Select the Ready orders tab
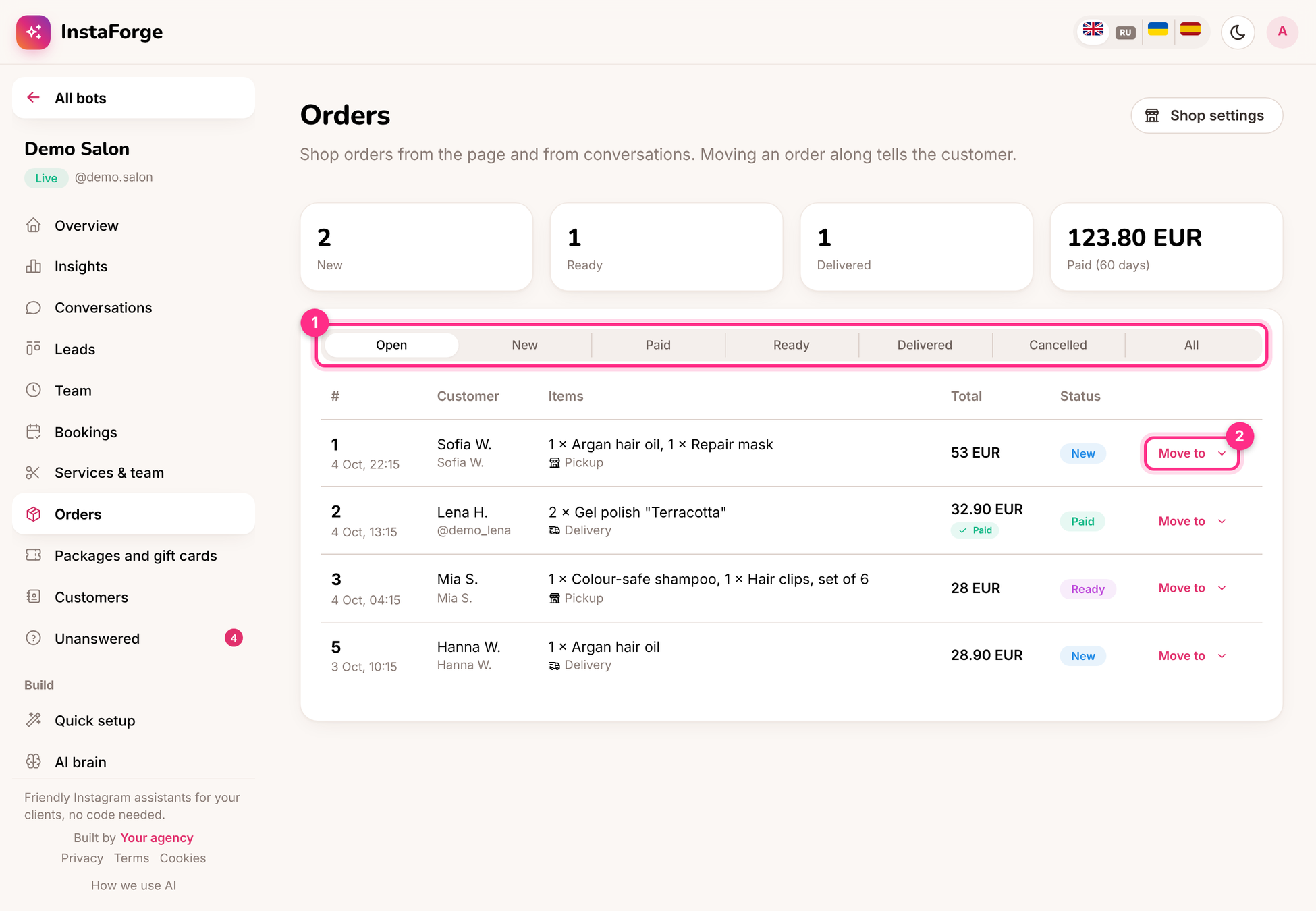This screenshot has height=911, width=1316. (x=791, y=345)
